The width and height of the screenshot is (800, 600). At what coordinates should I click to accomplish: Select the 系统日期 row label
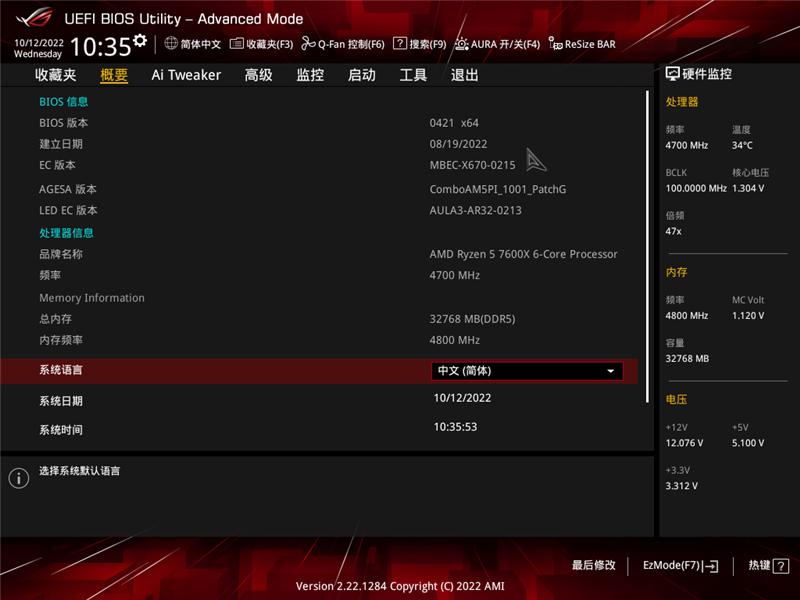coord(61,401)
